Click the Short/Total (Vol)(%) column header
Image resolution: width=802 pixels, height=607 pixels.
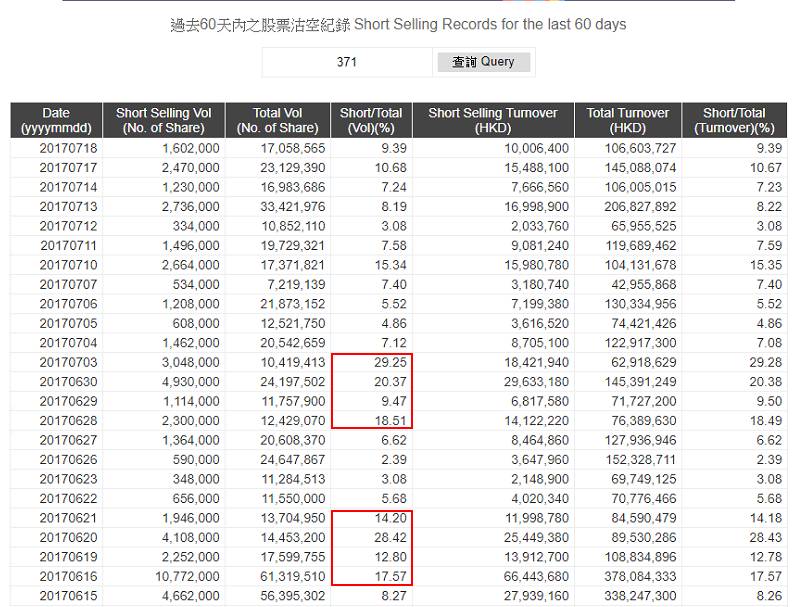pyautogui.click(x=371, y=120)
